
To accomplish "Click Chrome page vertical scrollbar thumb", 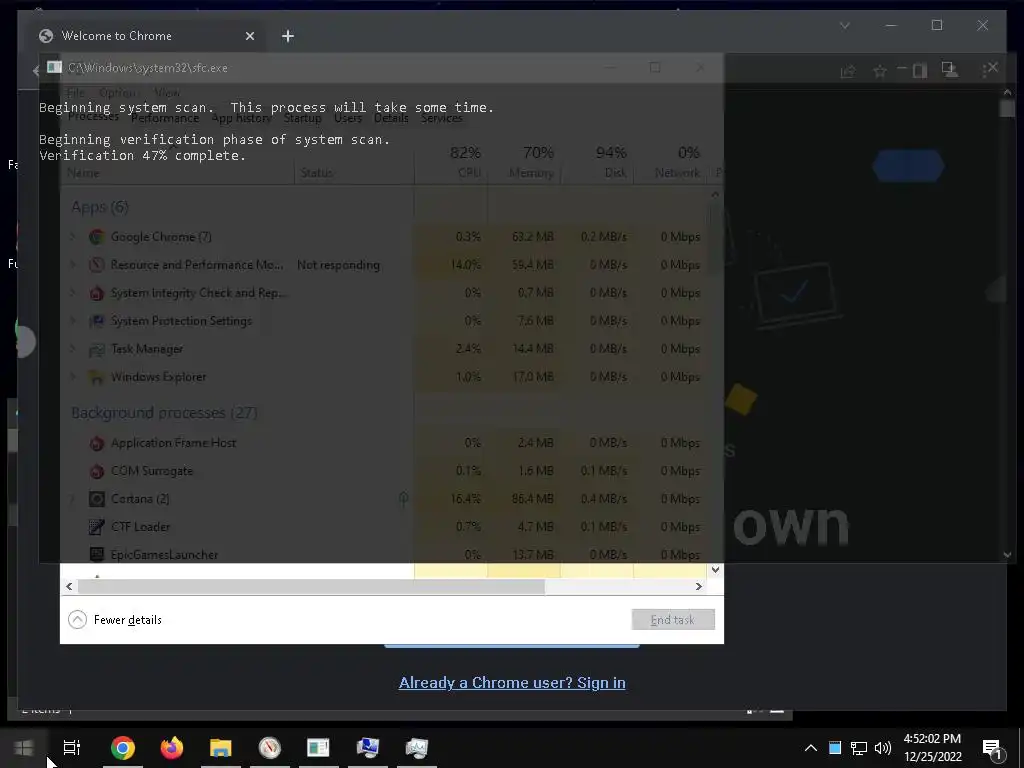I will 1007,108.
